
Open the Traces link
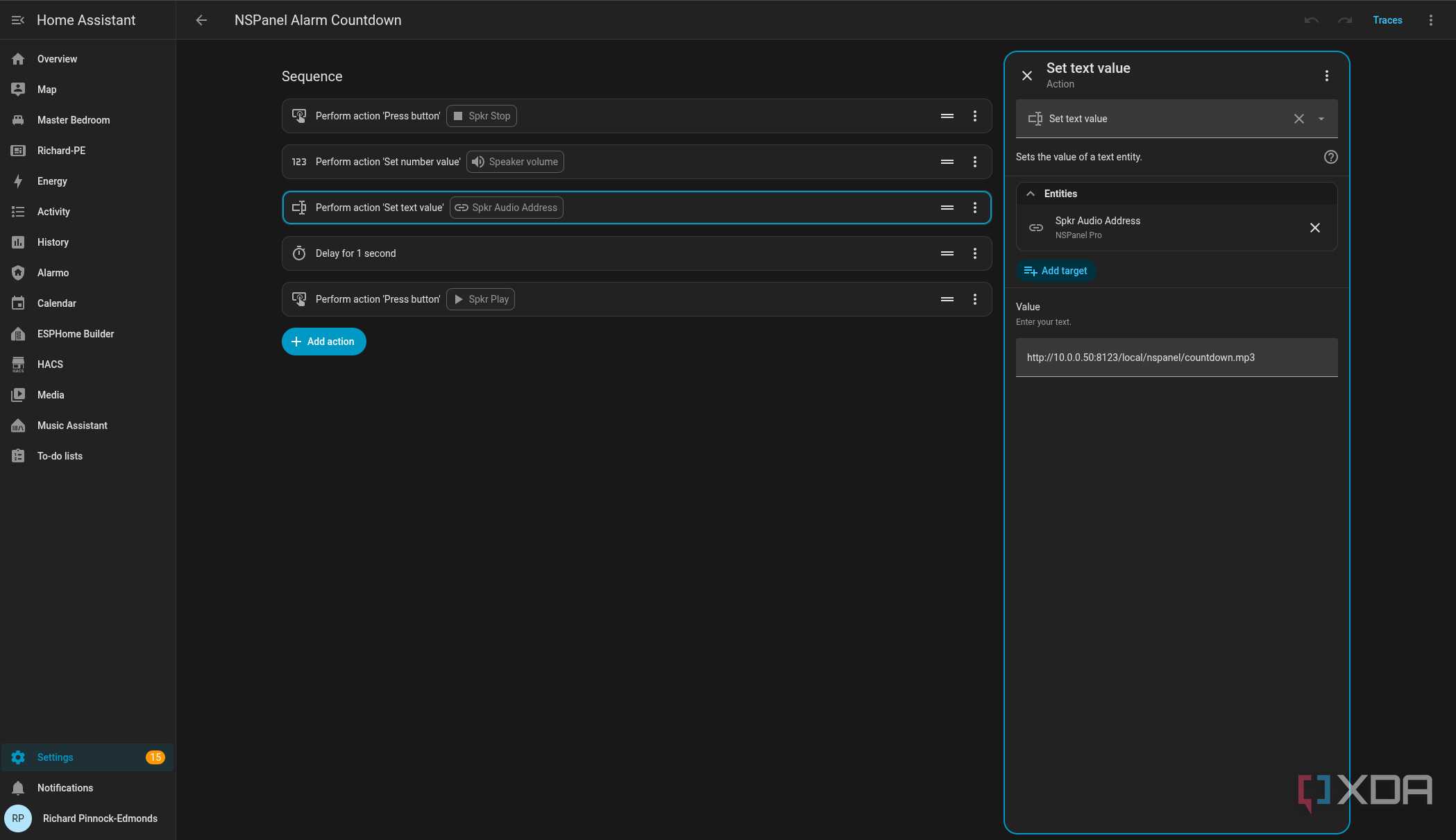pos(1387,20)
